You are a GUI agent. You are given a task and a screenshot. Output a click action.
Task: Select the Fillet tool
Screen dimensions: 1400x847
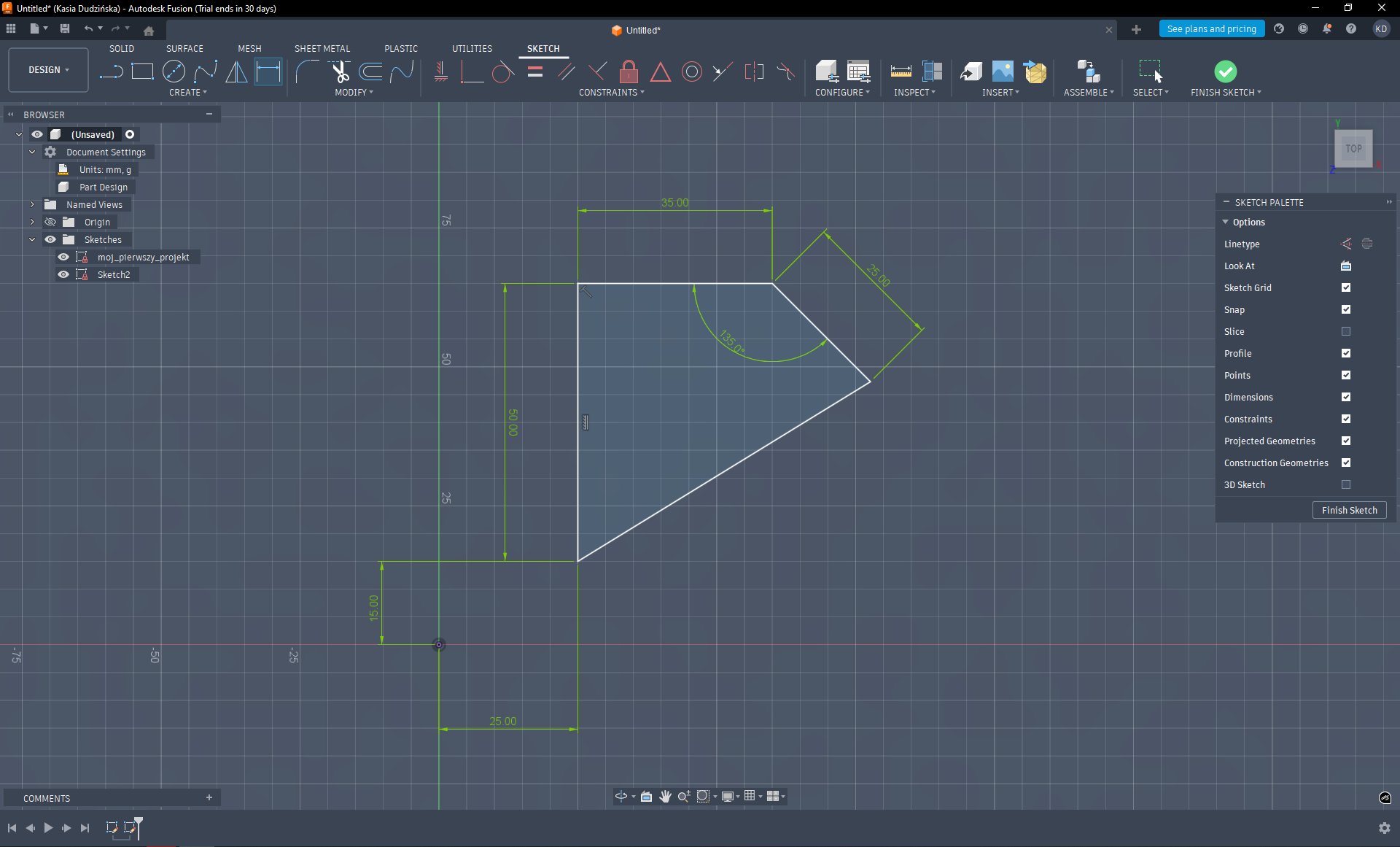tap(307, 71)
